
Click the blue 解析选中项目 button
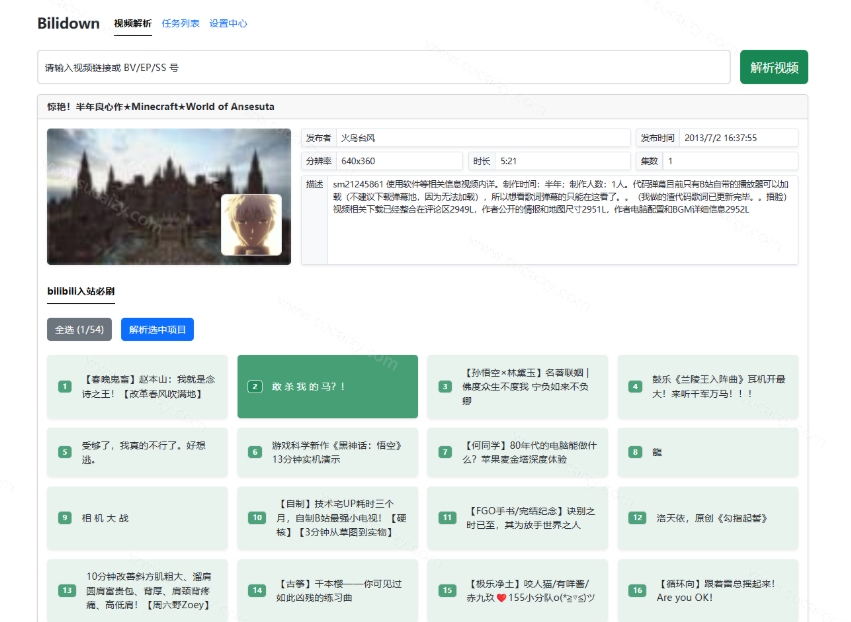pos(157,329)
